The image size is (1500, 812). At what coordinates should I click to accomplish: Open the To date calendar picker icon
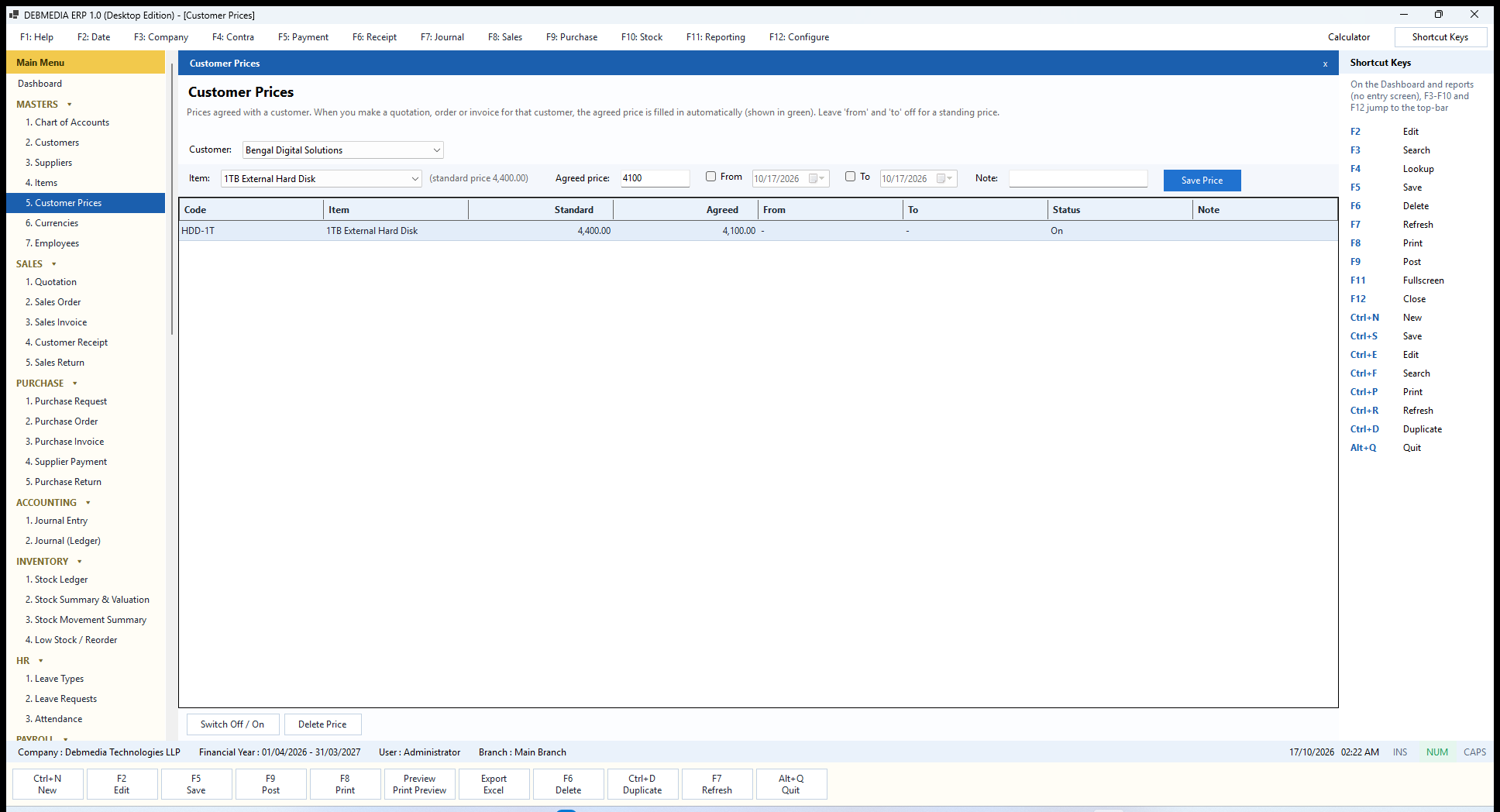pos(943,179)
